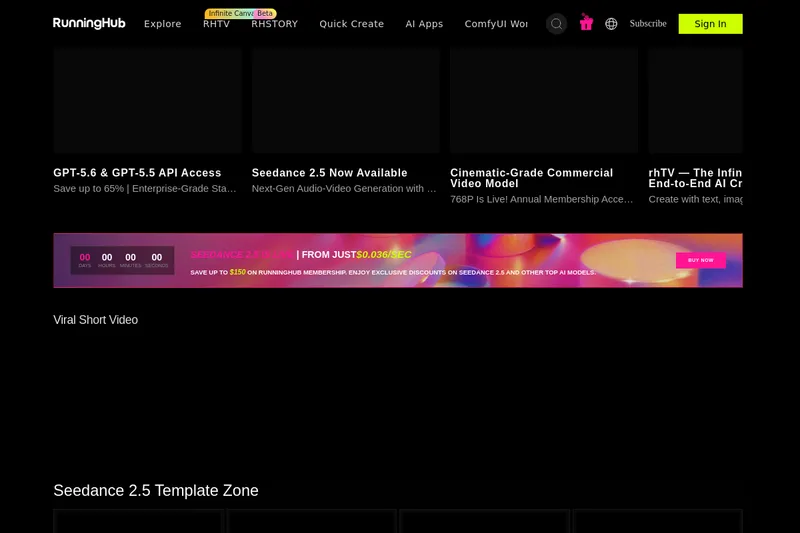Click the pink gift box icon
The height and width of the screenshot is (533, 800).
pyautogui.click(x=586, y=22)
